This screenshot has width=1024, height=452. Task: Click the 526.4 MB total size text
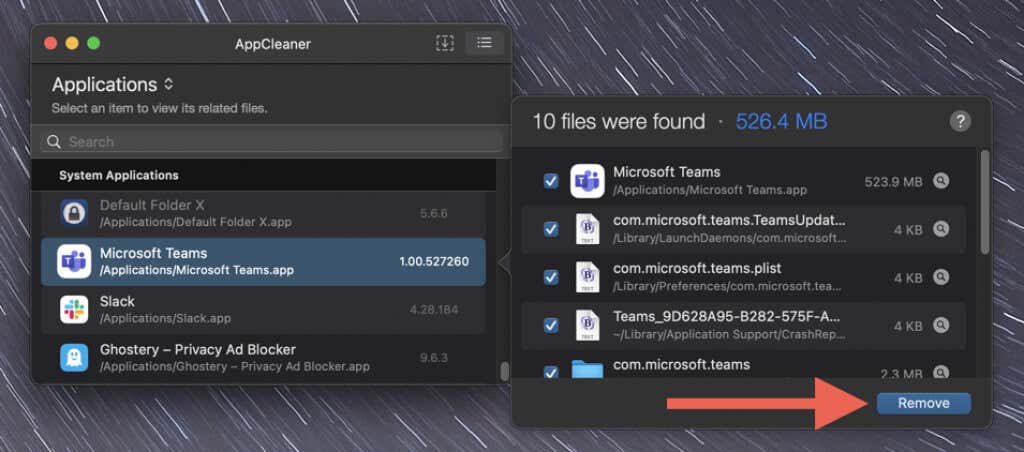point(782,121)
